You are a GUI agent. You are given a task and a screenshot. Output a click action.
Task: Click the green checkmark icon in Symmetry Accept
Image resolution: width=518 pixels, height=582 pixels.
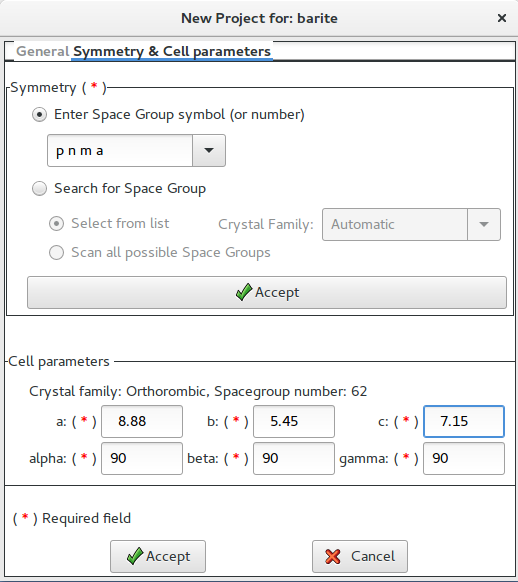click(244, 292)
